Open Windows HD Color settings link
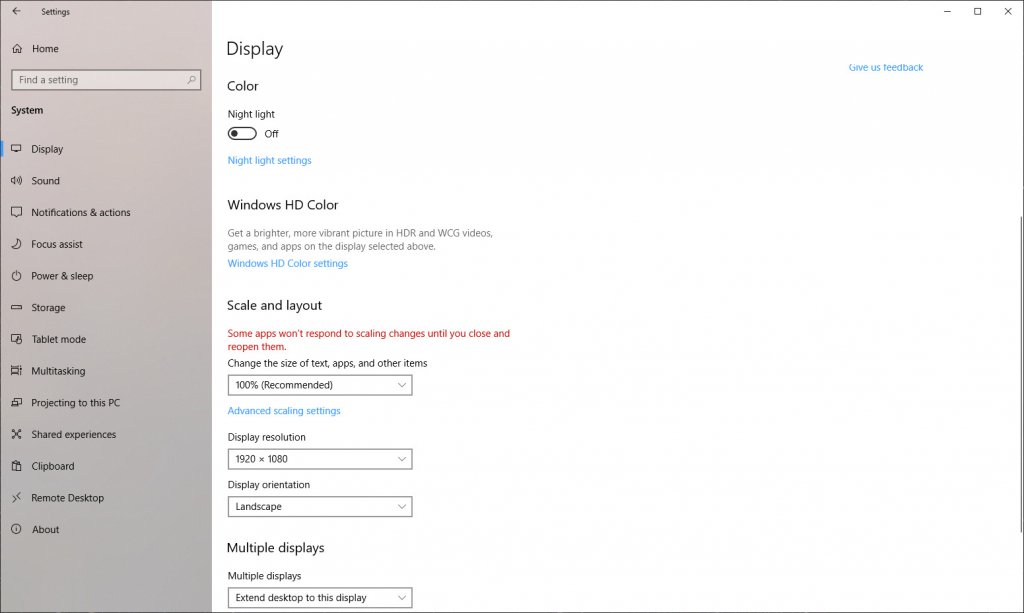Viewport: 1024px width, 613px height. tap(287, 263)
